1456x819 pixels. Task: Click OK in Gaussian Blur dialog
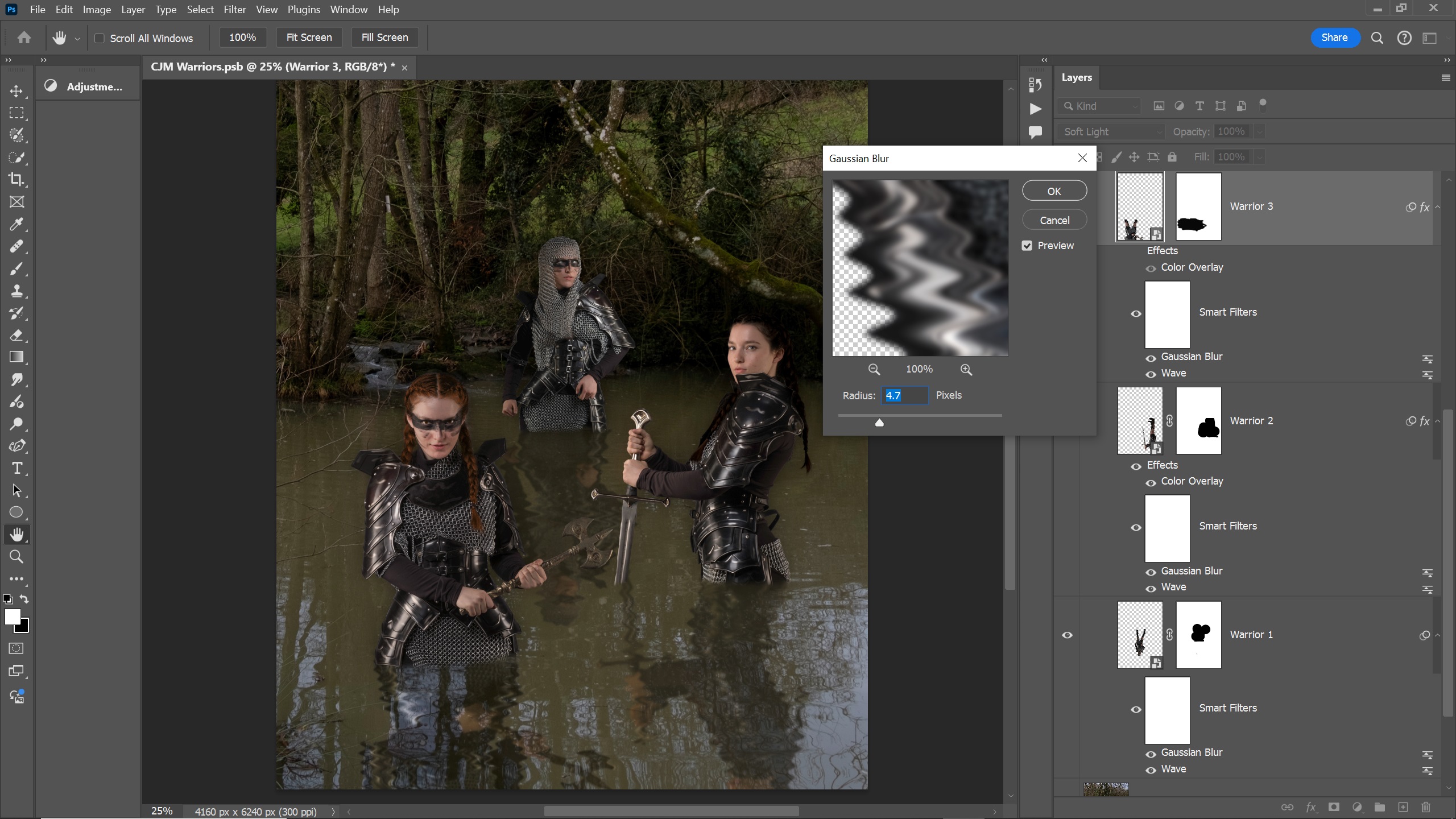[1054, 191]
